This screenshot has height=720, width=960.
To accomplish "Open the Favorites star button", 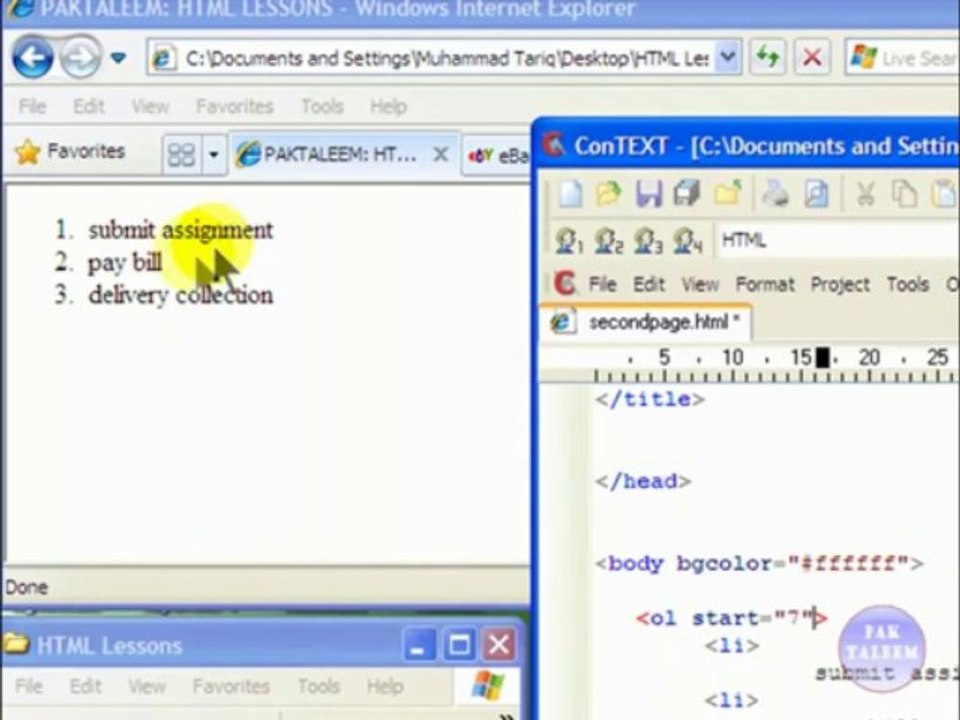I will (x=69, y=151).
